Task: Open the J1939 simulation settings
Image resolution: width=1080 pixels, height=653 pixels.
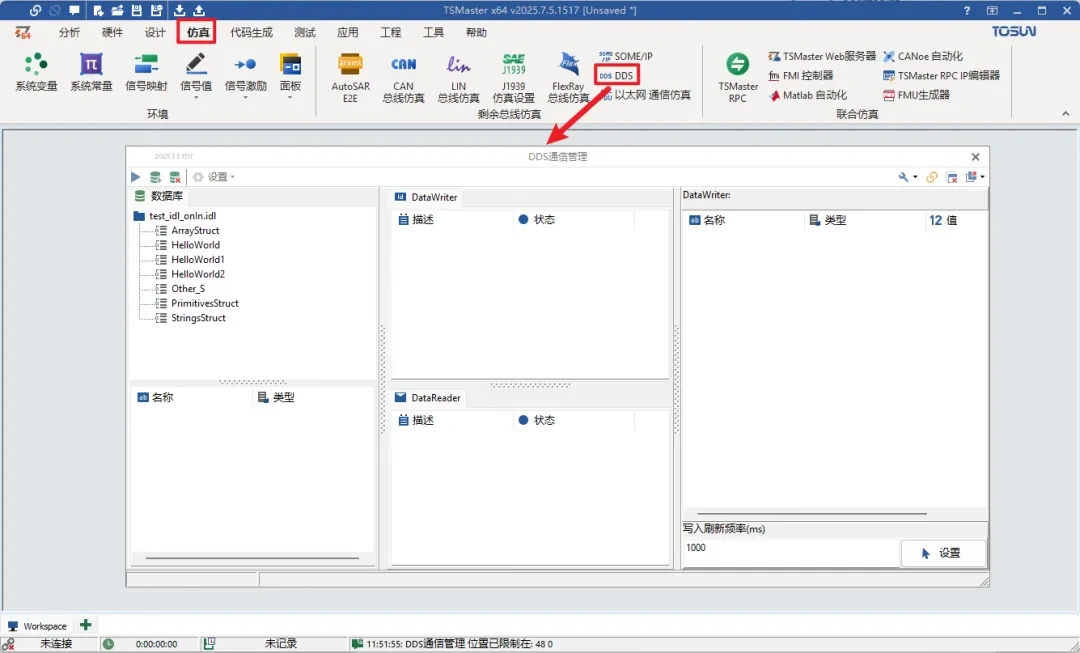Action: coord(513,77)
